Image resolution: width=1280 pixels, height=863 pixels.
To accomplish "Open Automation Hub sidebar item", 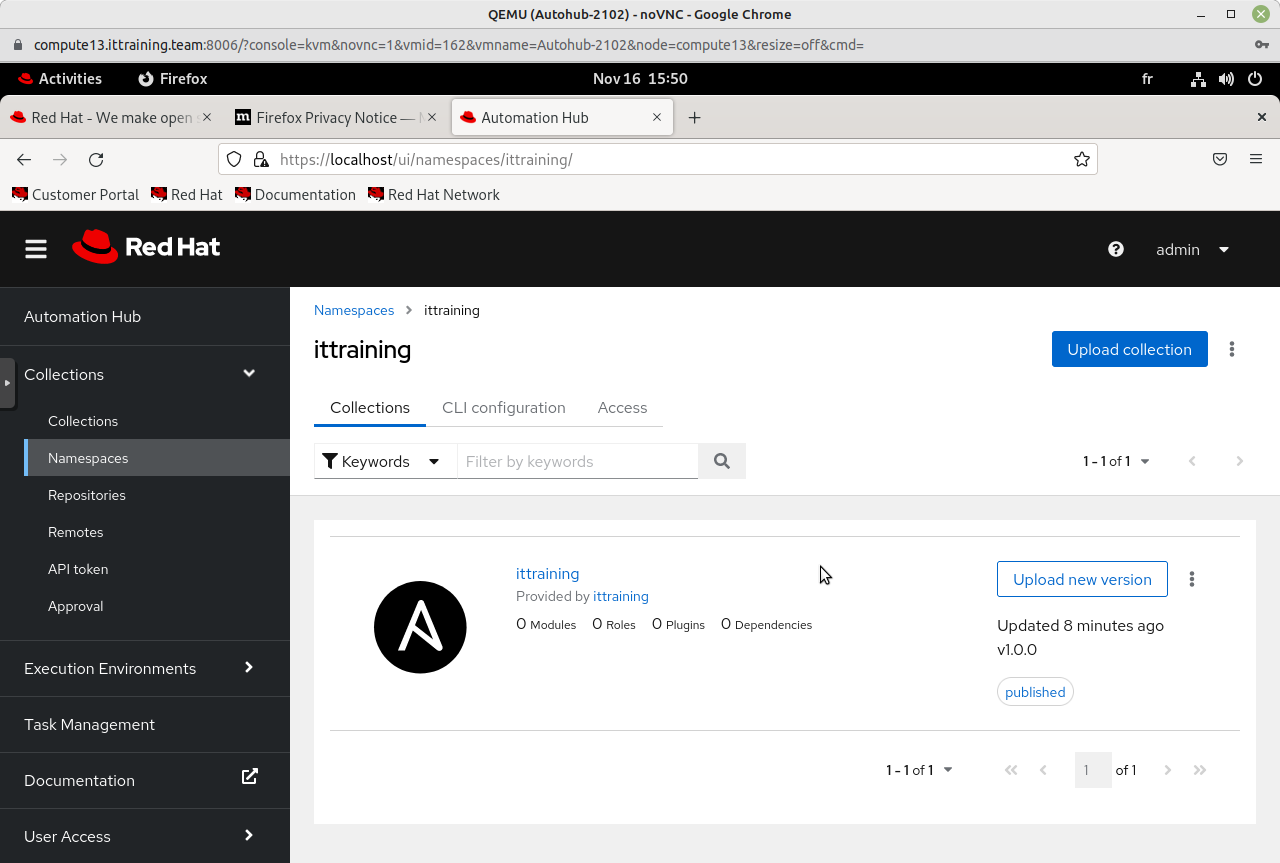I will [x=145, y=316].
